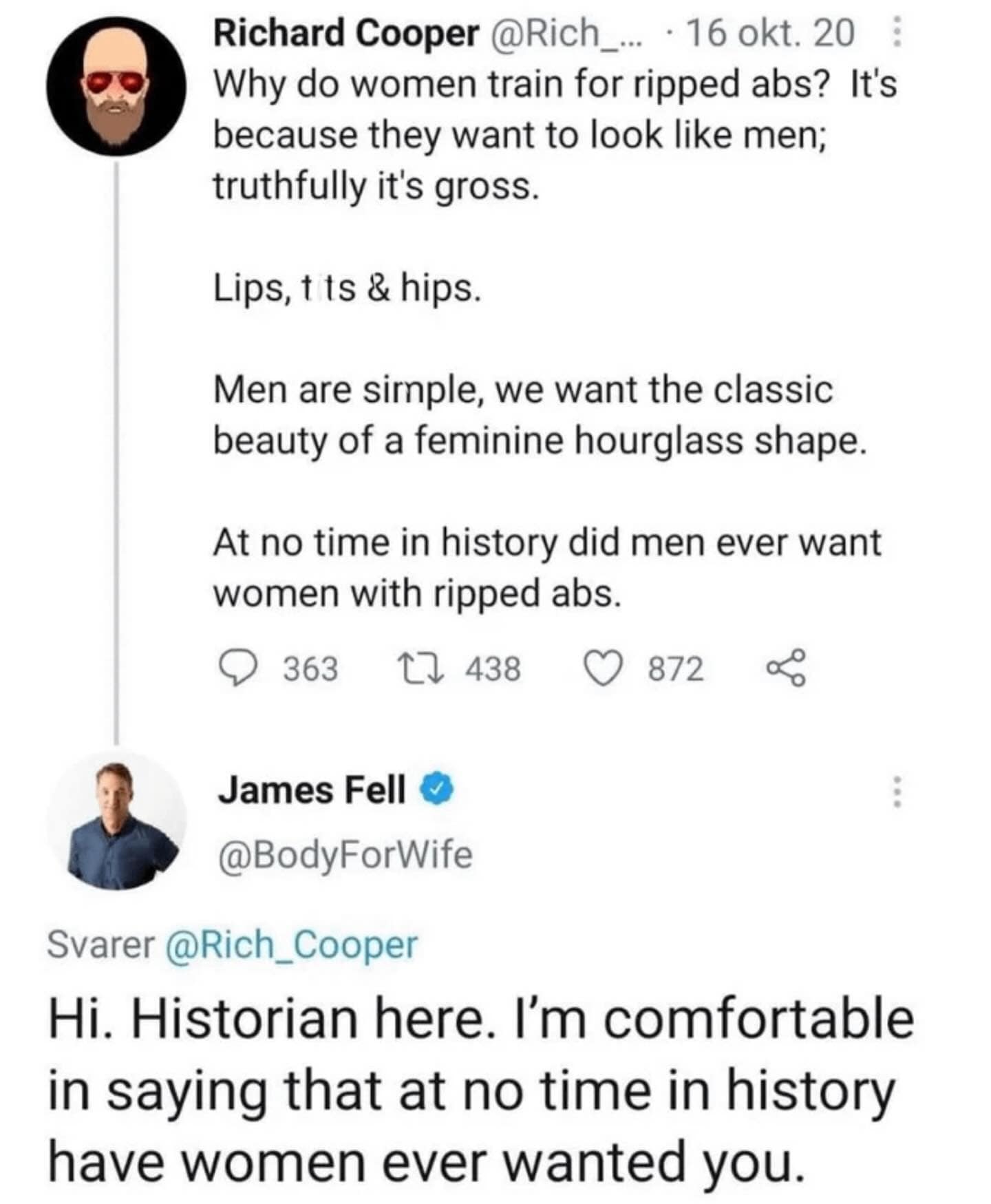Follow the @Rich_Cooper mention link
Screen dimensions: 991x1204
point(291,944)
